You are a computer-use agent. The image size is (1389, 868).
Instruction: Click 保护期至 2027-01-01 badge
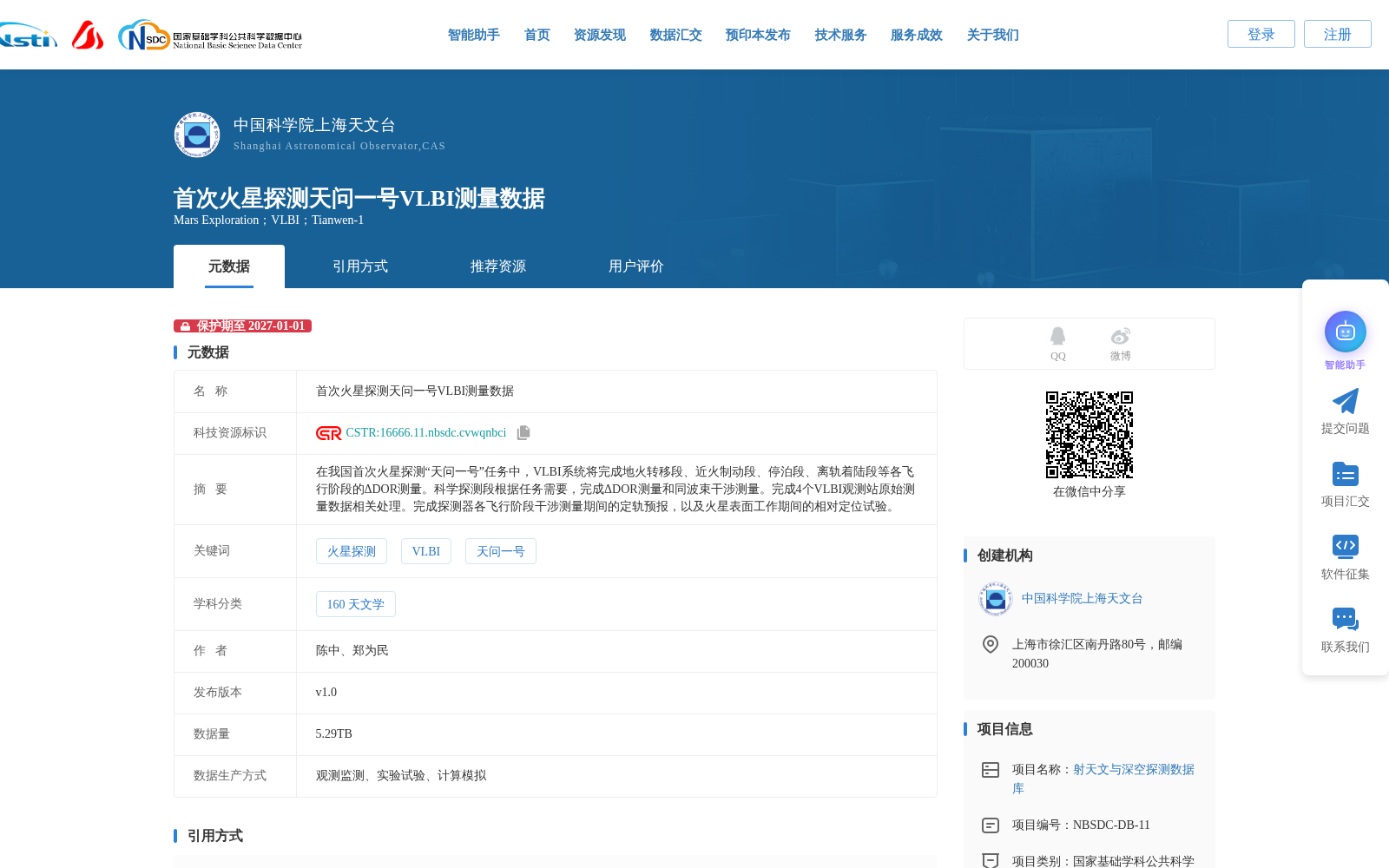[243, 326]
